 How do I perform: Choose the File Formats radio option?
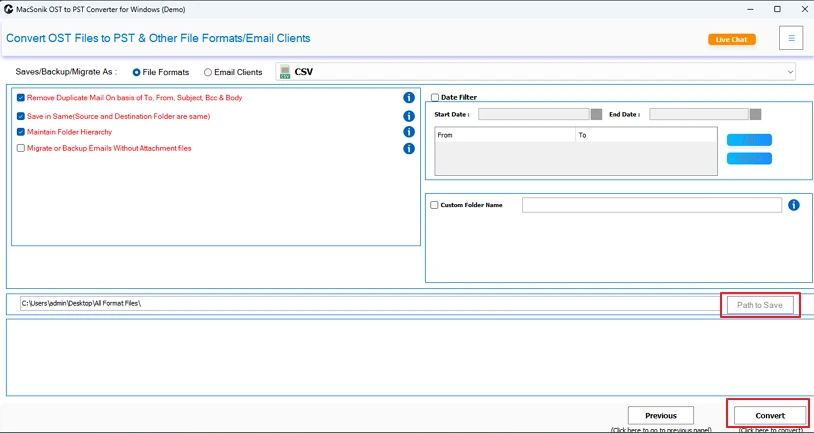point(137,72)
